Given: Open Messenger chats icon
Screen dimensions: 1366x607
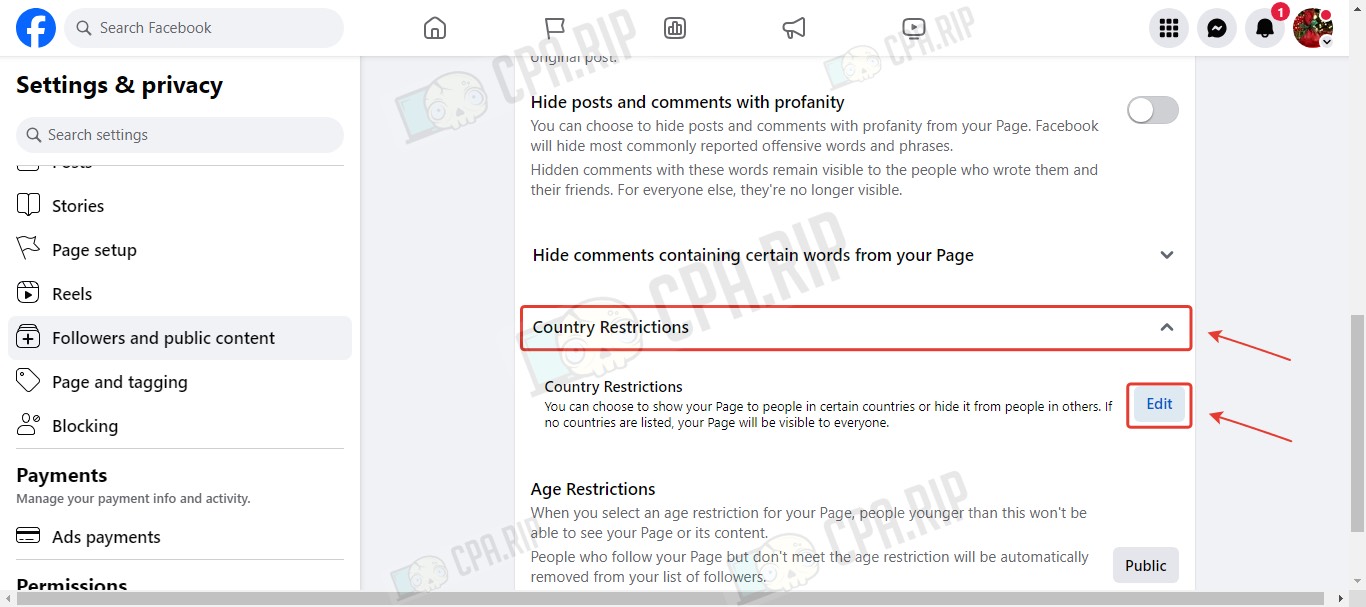Looking at the screenshot, I should click(x=1217, y=28).
